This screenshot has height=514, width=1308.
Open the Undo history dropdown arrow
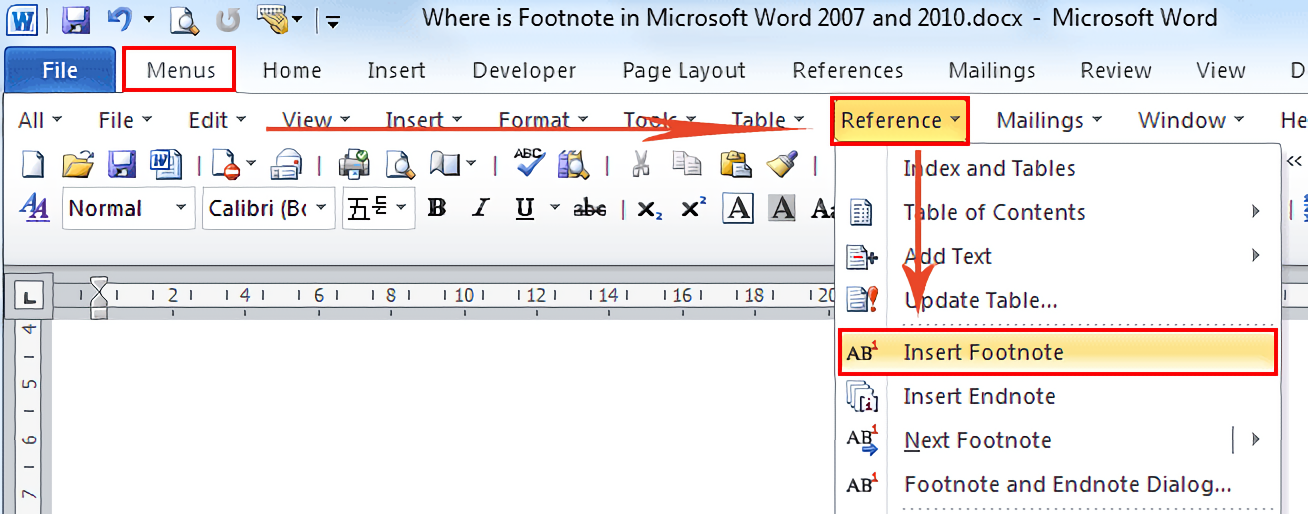coord(148,19)
